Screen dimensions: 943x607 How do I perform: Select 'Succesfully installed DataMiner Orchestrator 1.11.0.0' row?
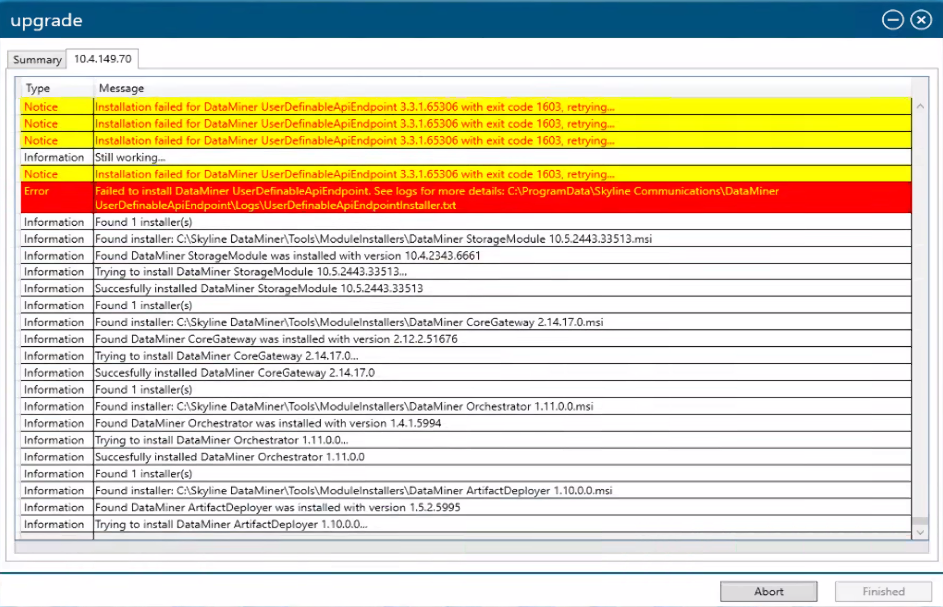tap(466, 457)
